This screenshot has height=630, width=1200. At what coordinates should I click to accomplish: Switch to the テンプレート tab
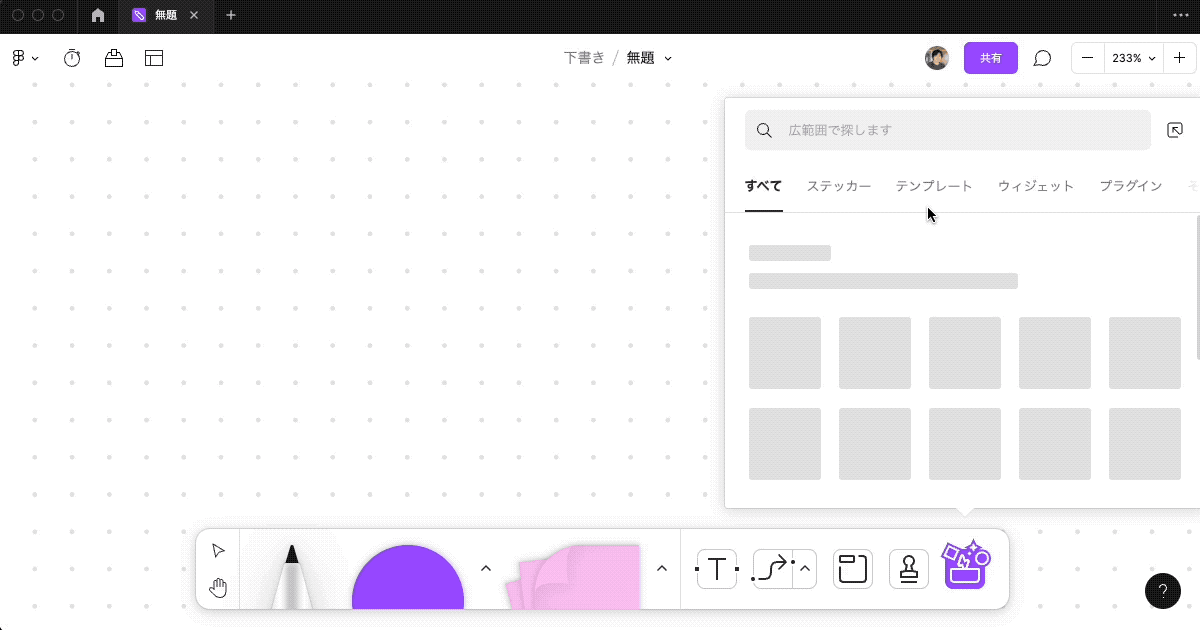pyautogui.click(x=934, y=186)
